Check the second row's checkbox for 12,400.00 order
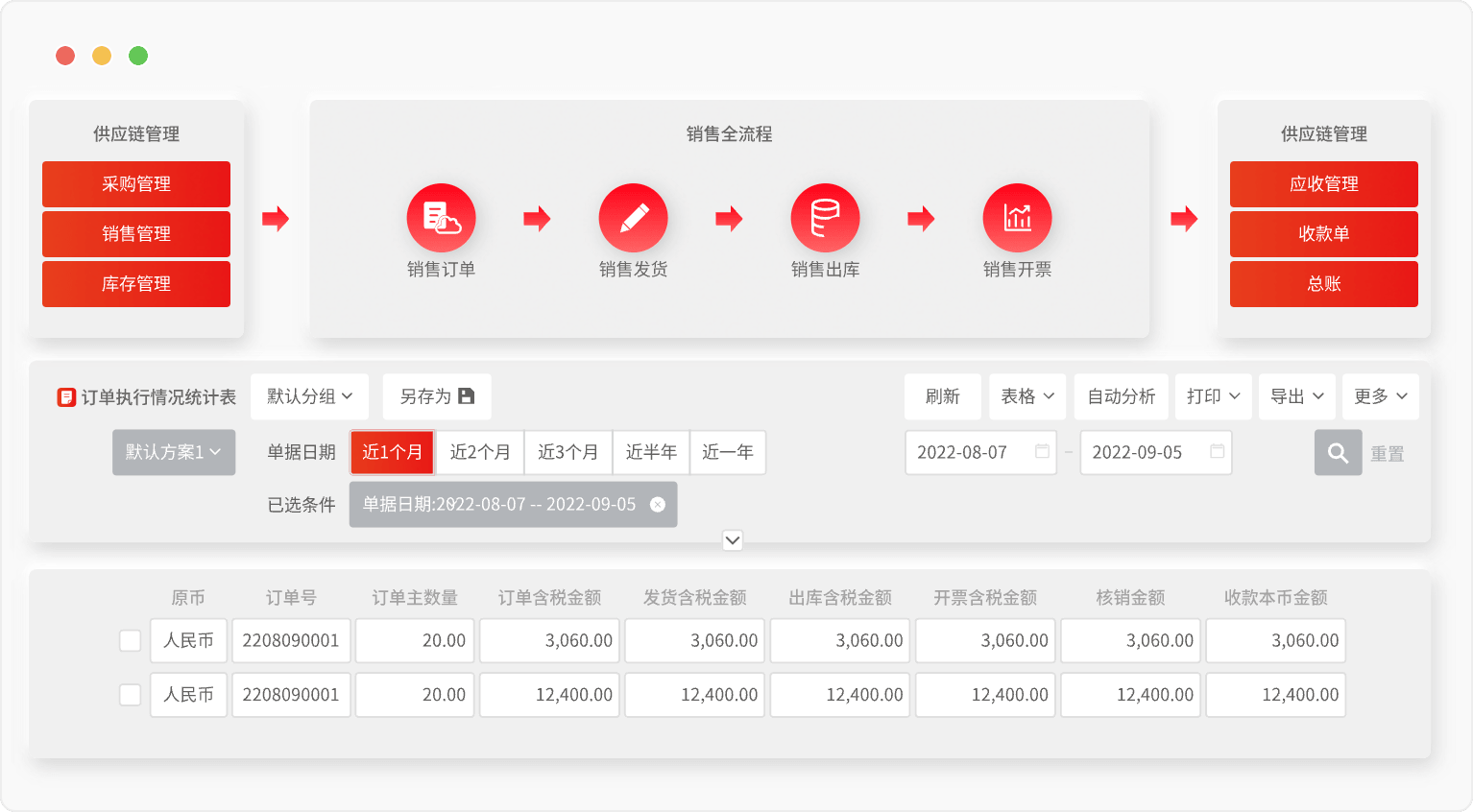Viewport: 1473px width, 812px height. click(x=131, y=694)
